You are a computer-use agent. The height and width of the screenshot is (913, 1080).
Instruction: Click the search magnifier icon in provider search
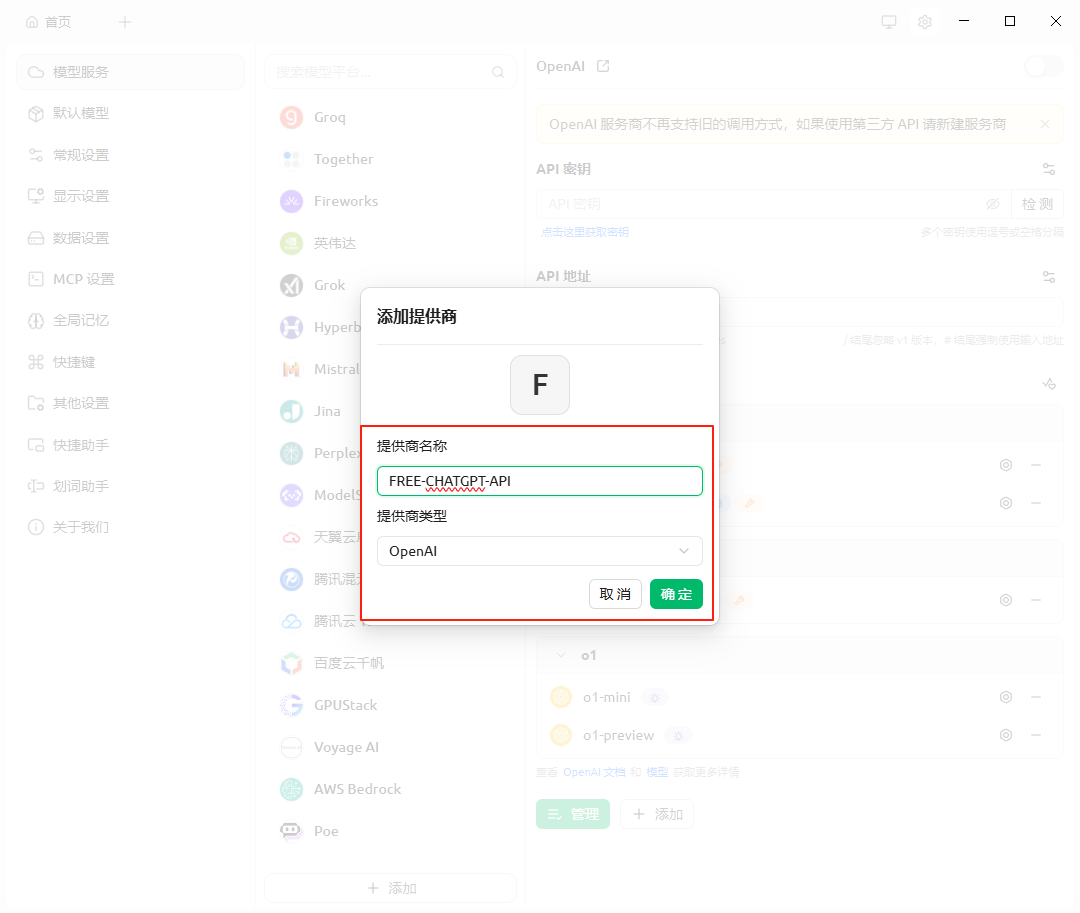click(x=498, y=72)
